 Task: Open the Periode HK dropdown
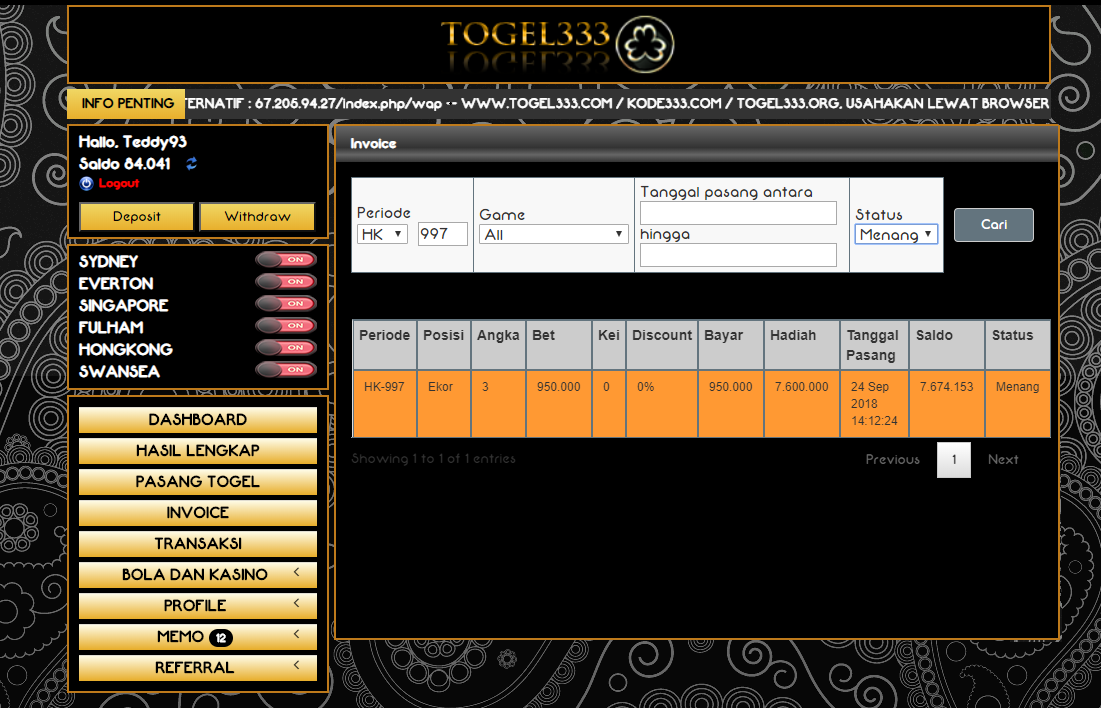(382, 234)
